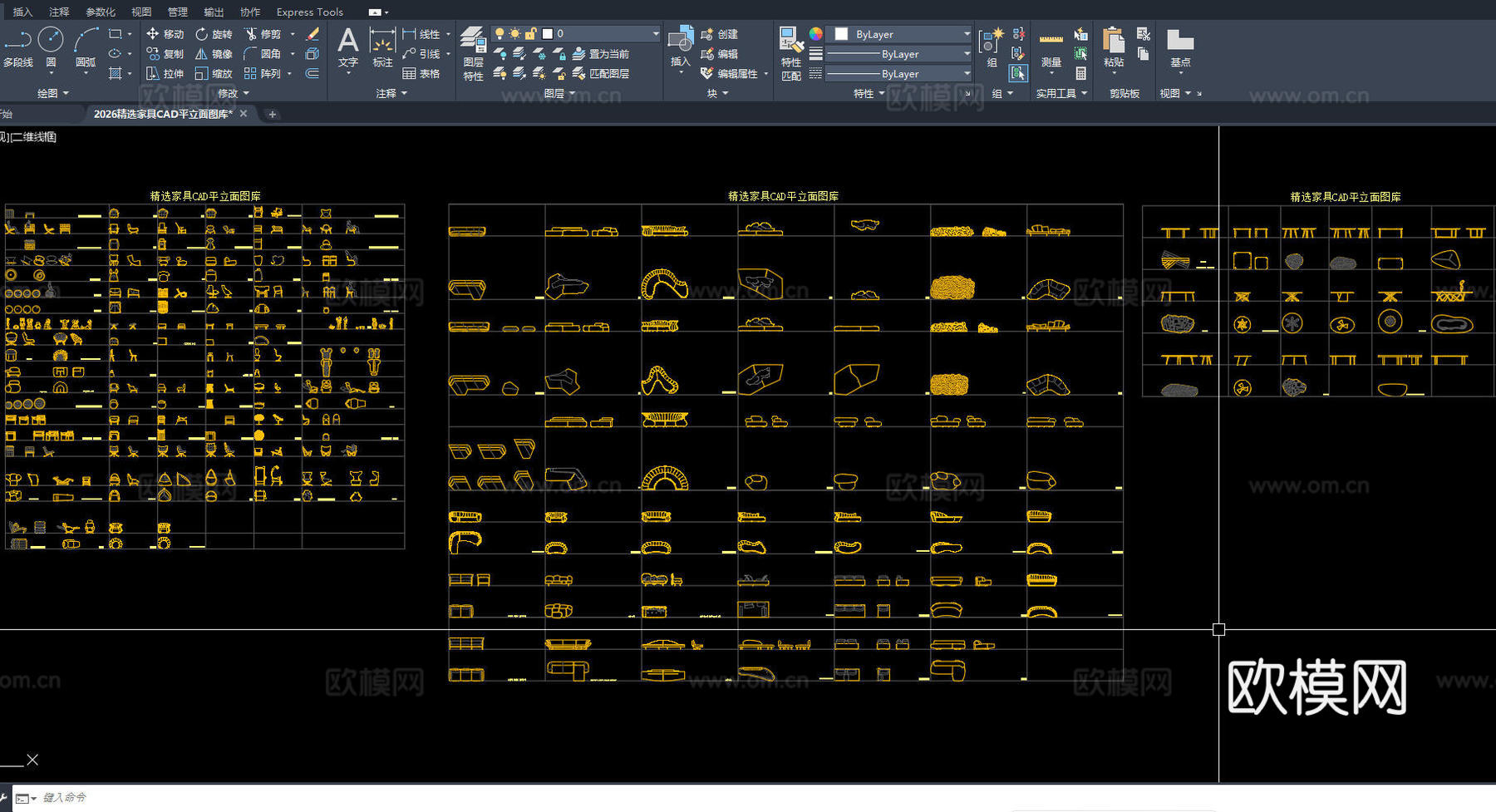Expand the Properties (特性) panel title
The width and height of the screenshot is (1496, 812).
(869, 93)
